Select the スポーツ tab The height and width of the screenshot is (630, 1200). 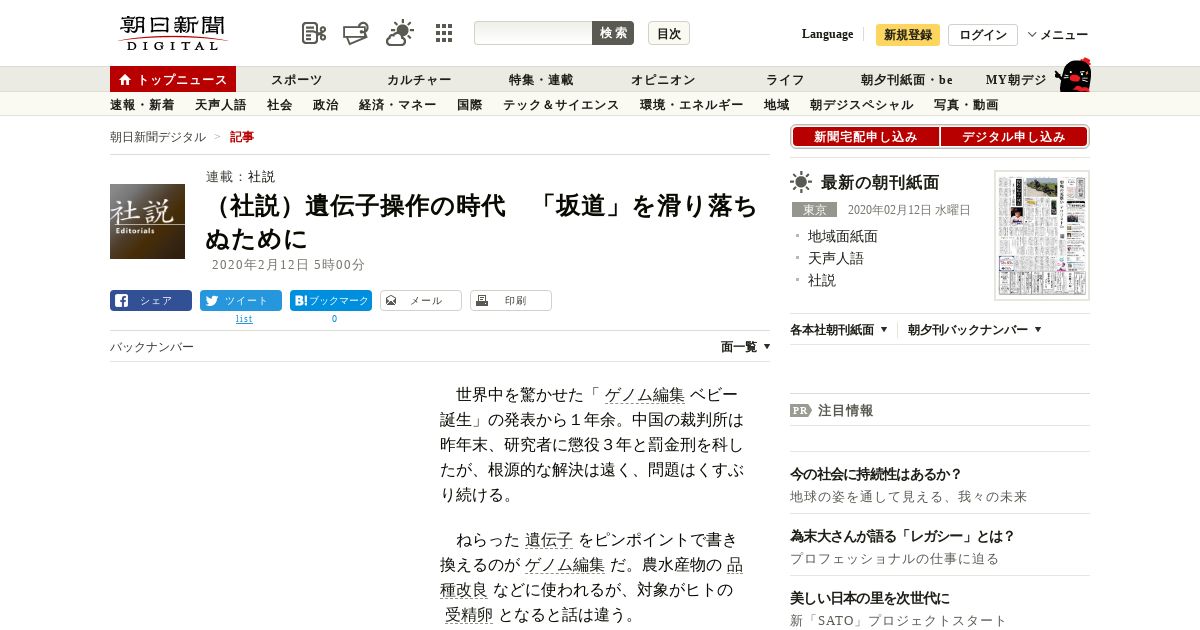297,80
